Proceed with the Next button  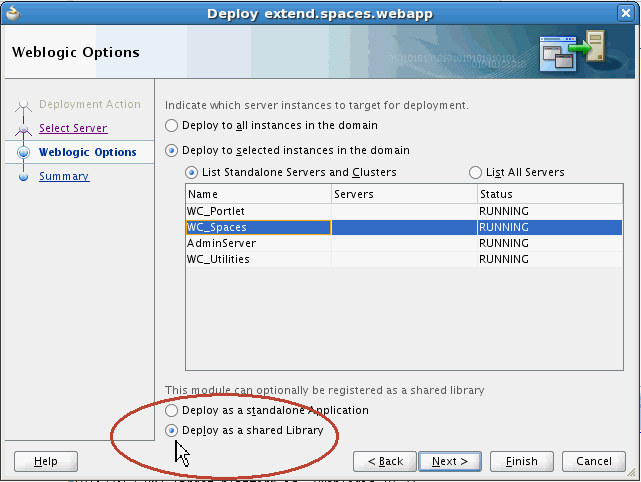click(x=450, y=462)
